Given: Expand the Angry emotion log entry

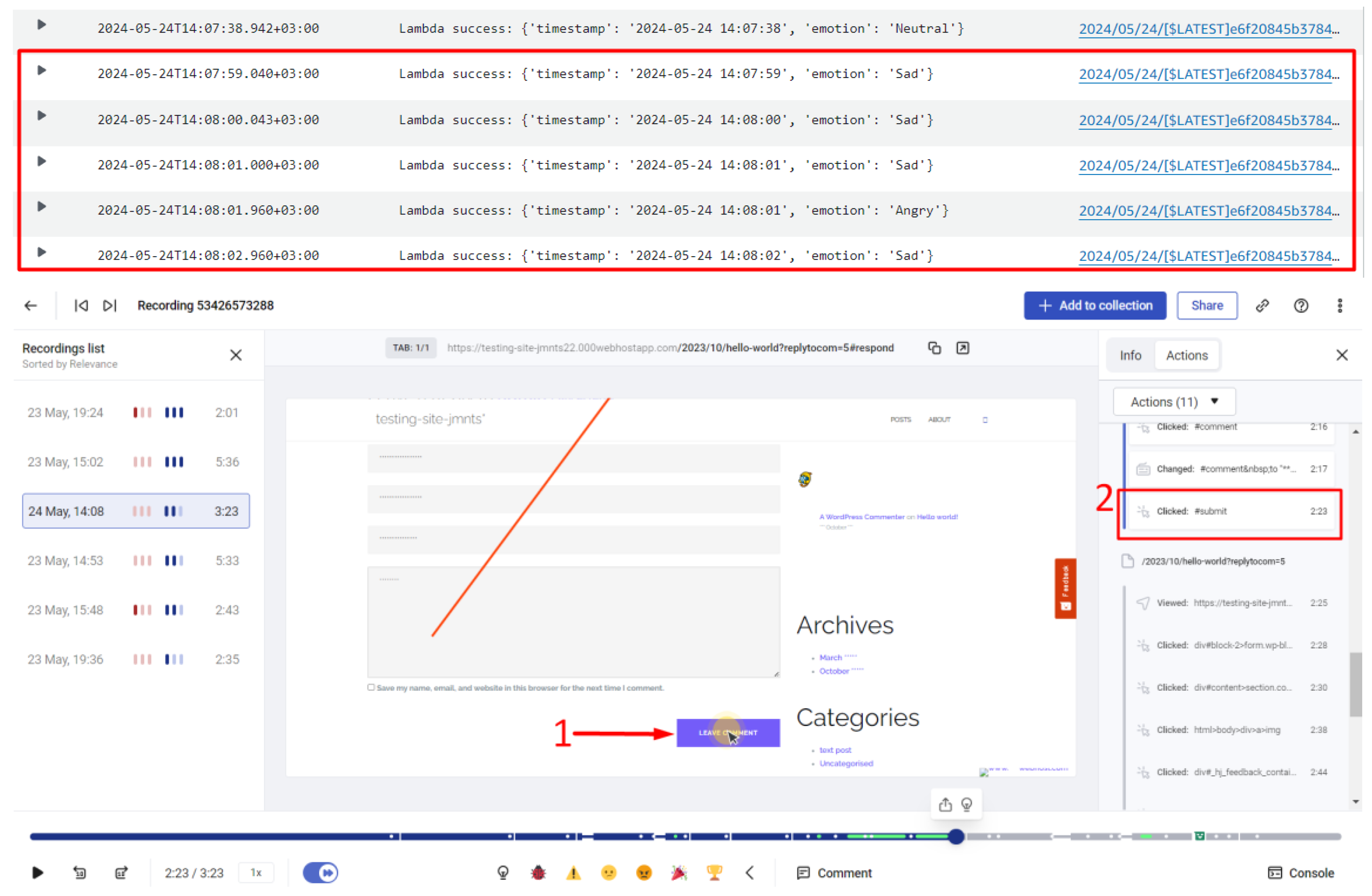Looking at the screenshot, I should [x=41, y=206].
